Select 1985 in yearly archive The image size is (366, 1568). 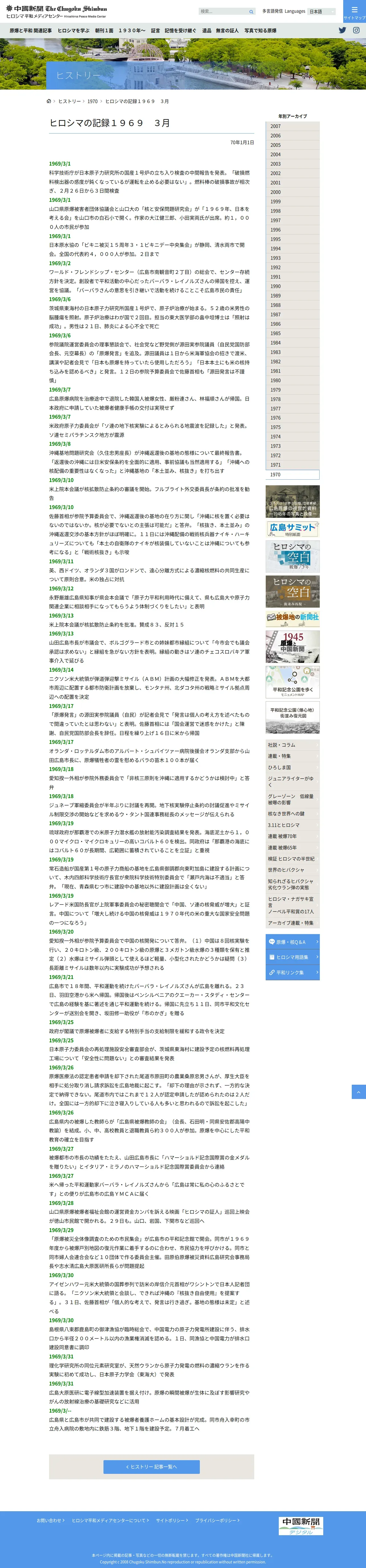292,334
